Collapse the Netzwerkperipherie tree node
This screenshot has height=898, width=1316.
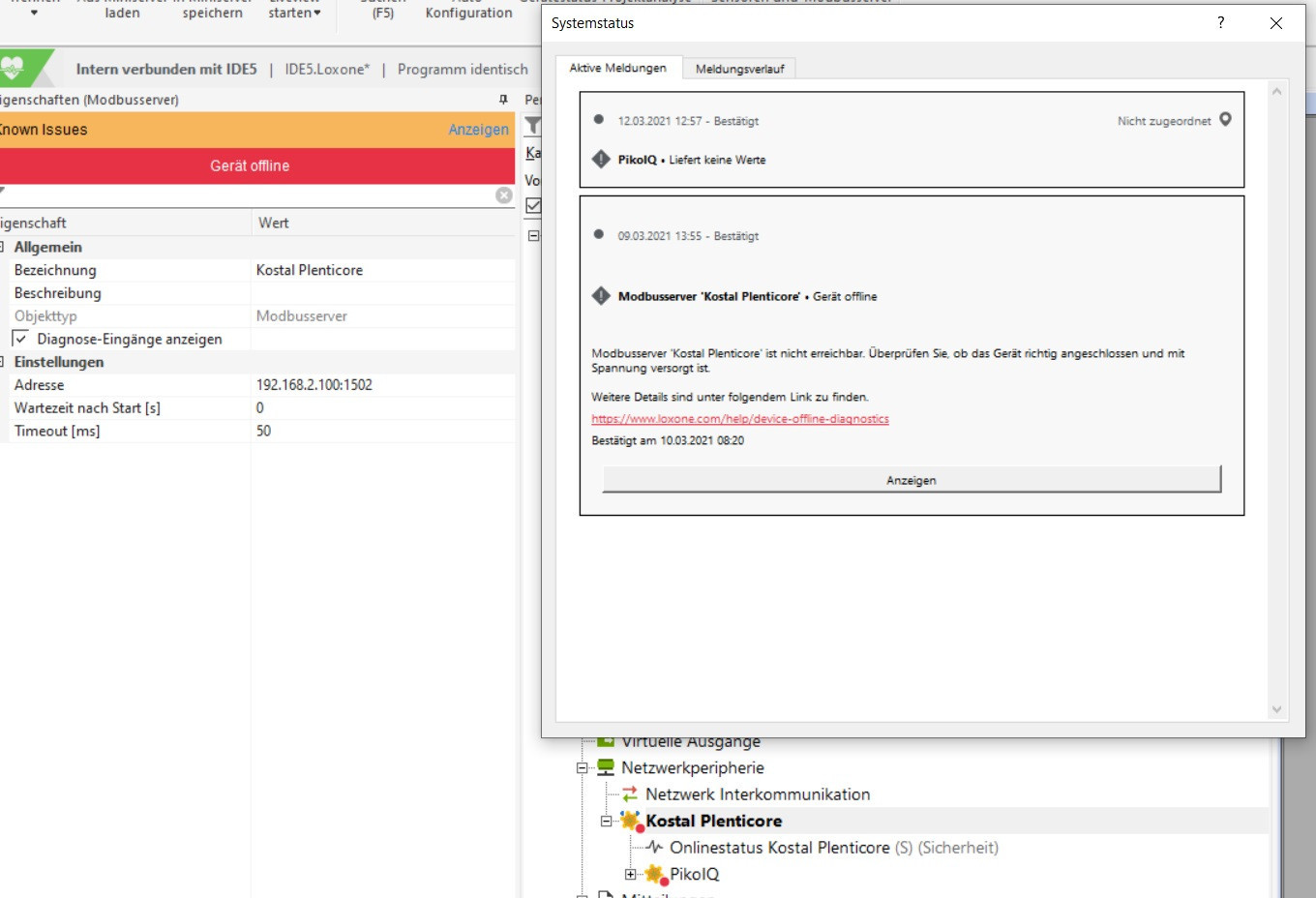click(x=583, y=768)
